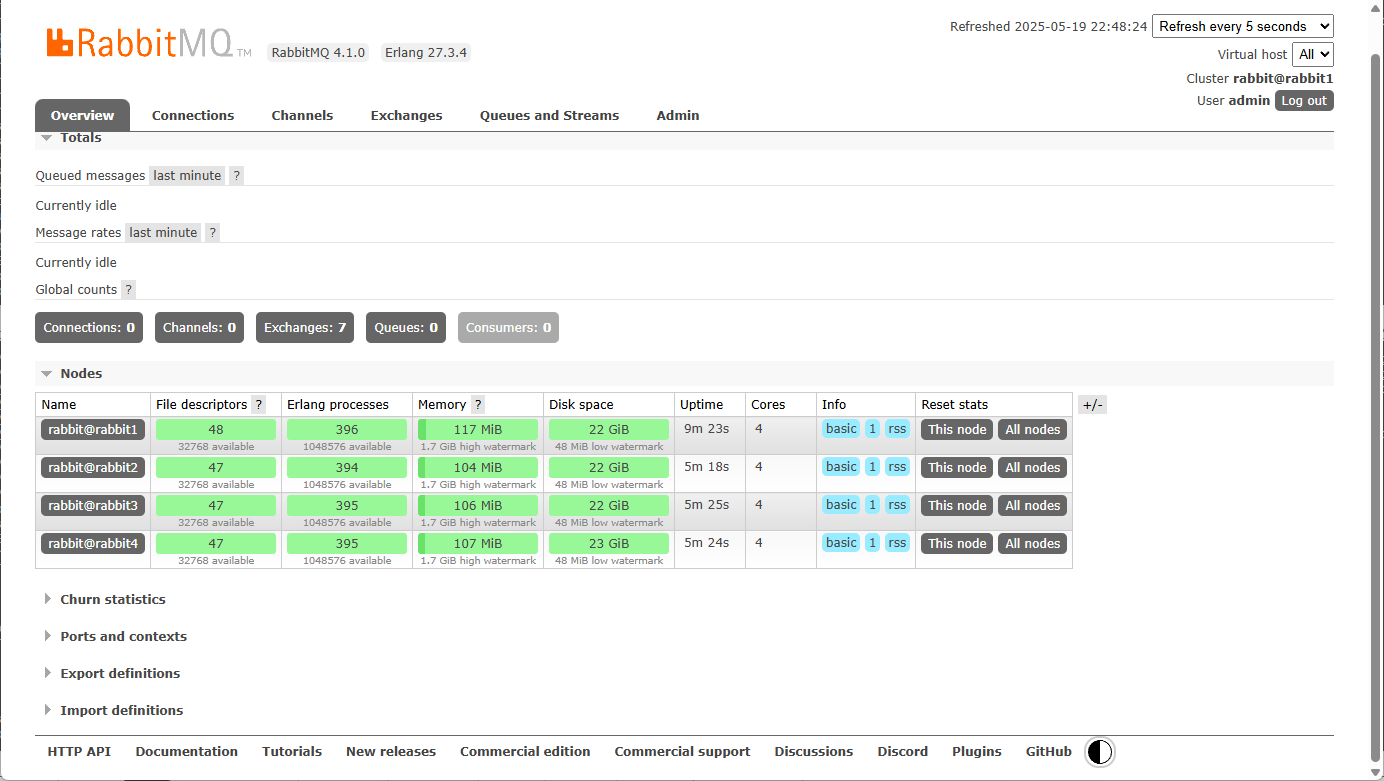
Task: Click rss tag for rabbit@rabbit2
Action: (x=897, y=467)
